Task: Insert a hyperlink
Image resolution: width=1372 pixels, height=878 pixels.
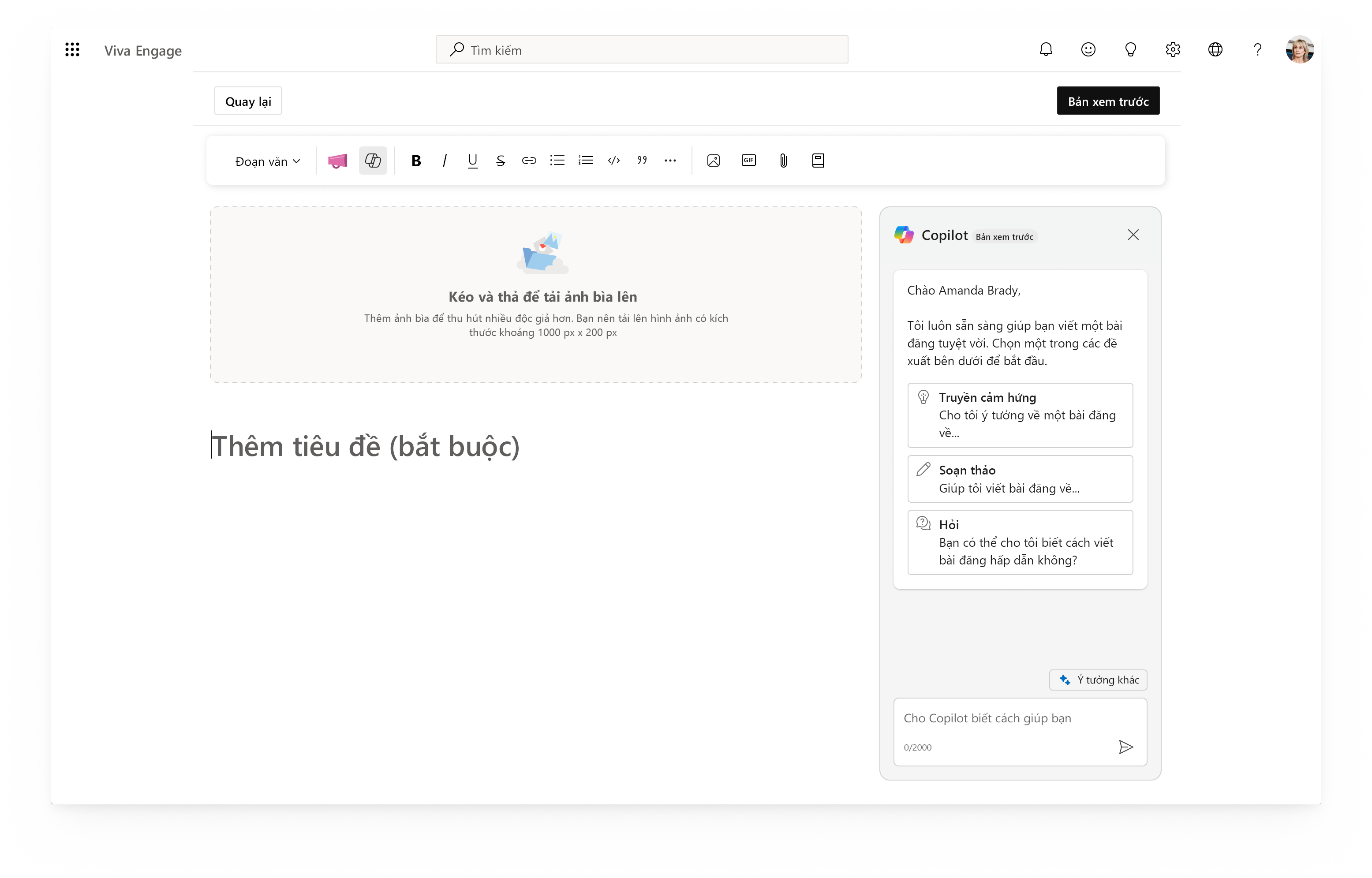Action: click(x=529, y=161)
